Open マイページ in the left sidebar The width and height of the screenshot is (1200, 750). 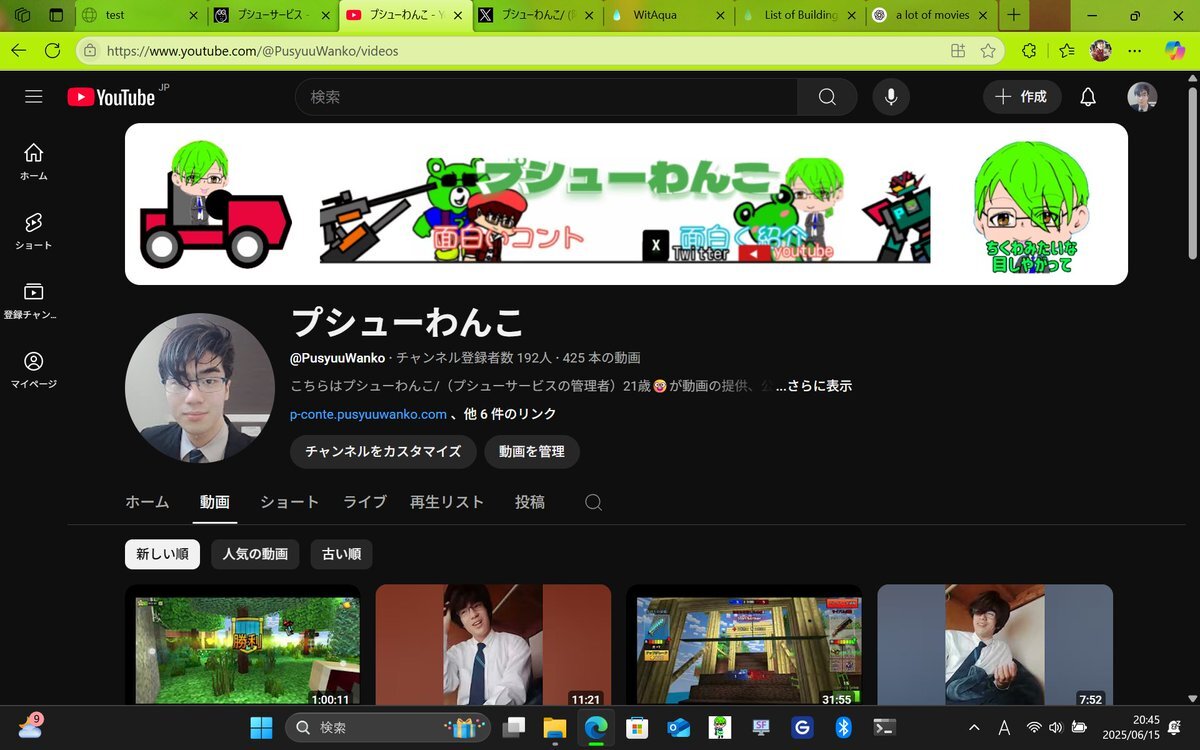[34, 369]
